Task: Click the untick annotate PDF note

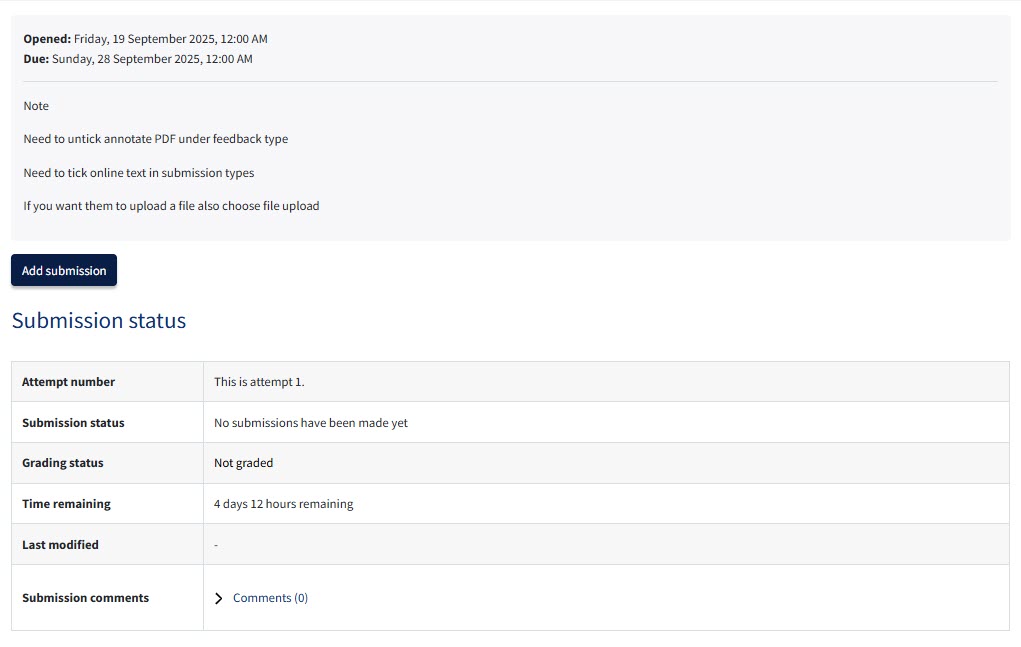Action: pyautogui.click(x=156, y=139)
